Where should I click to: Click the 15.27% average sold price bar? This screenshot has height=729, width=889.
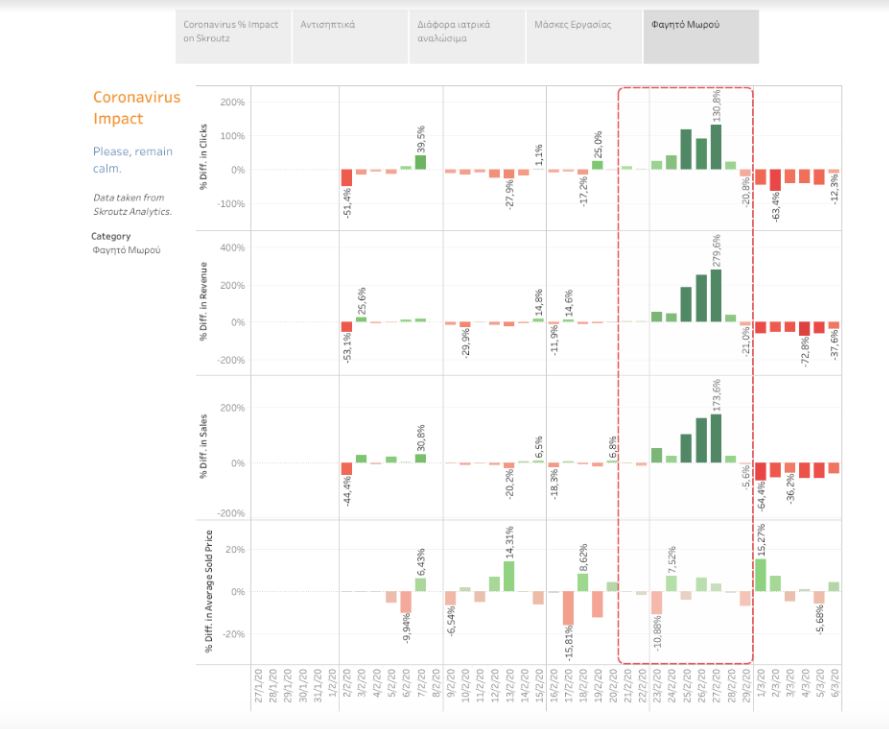tap(760, 575)
